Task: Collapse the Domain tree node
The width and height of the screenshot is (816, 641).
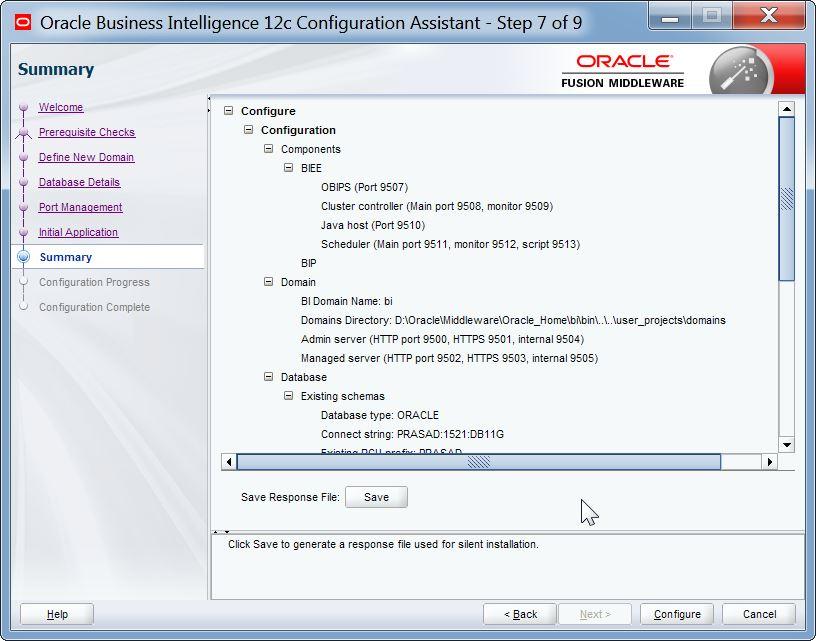Action: 269,281
